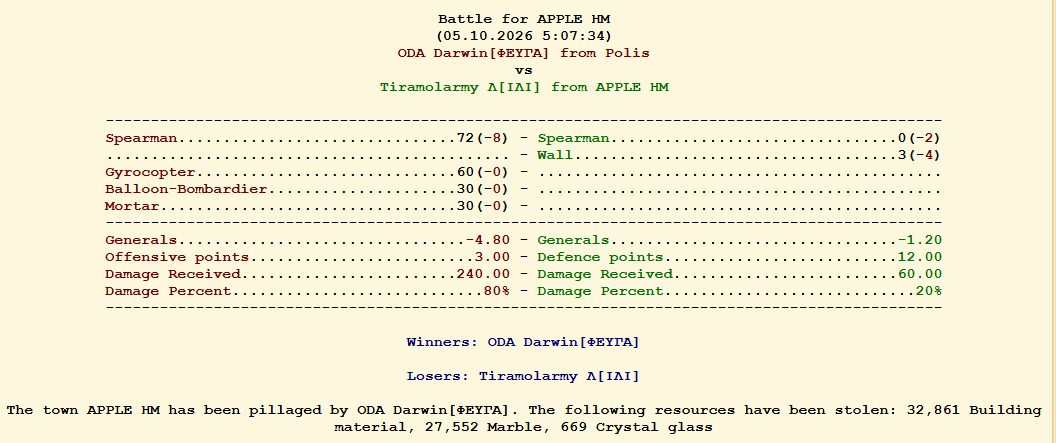Select attacker "ODA Darwin[ΦΕΥΓΑ] from Polis" line
1056x443 pixels.
tap(523, 53)
